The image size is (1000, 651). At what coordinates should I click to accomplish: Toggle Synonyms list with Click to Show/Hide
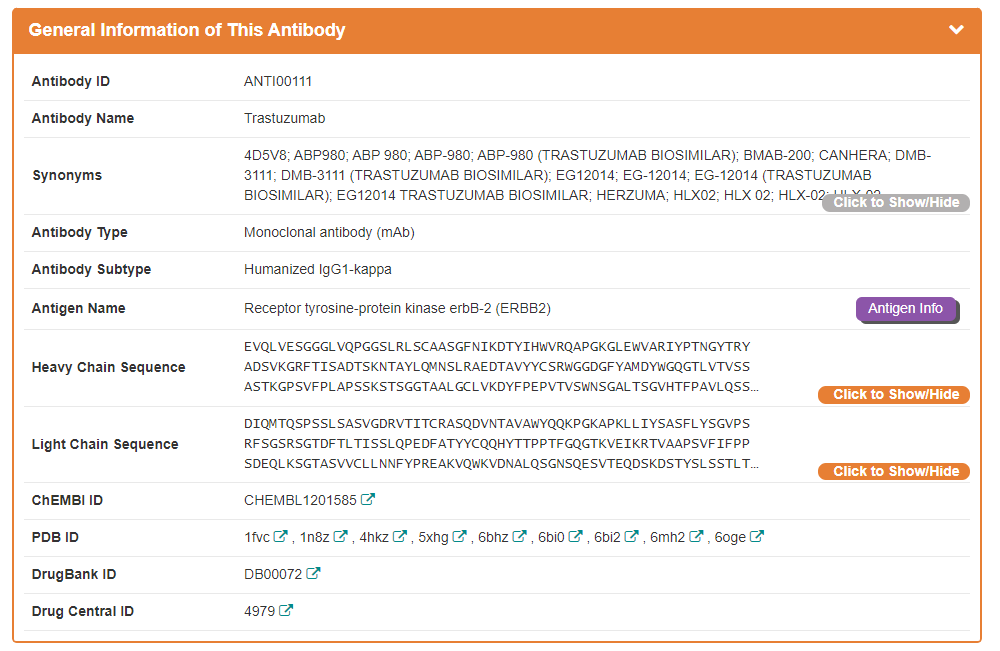tap(896, 203)
